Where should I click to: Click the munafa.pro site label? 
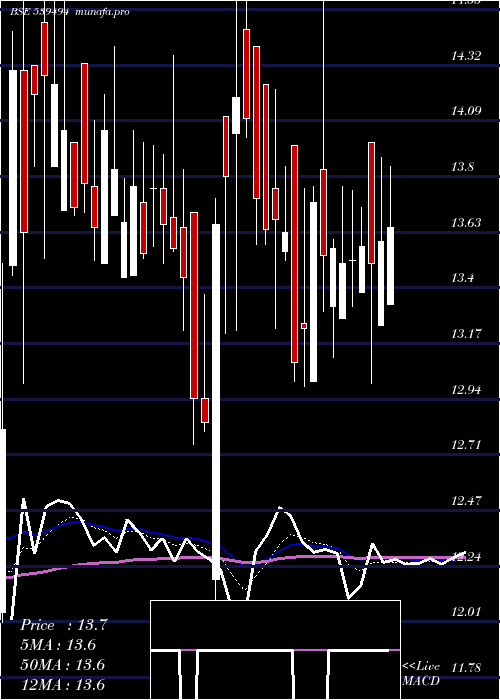103,12
